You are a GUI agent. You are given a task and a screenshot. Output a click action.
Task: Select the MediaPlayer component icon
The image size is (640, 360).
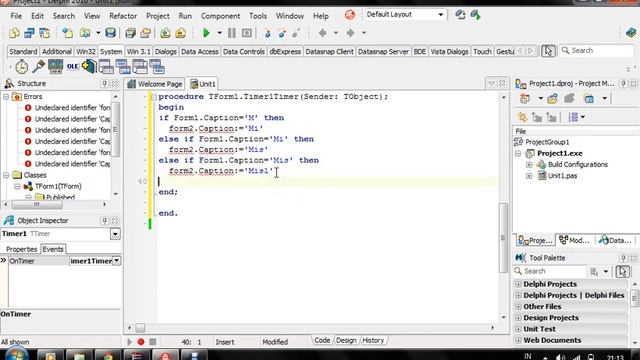[x=56, y=67]
